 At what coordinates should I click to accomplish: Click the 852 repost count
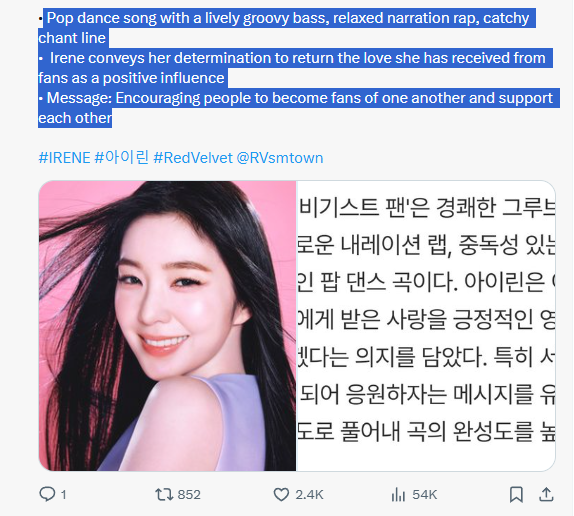click(189, 495)
